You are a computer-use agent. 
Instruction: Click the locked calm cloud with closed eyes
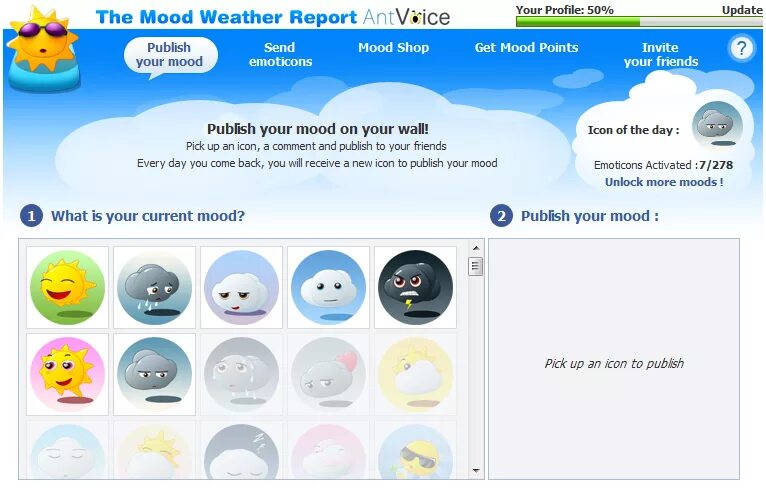67,450
